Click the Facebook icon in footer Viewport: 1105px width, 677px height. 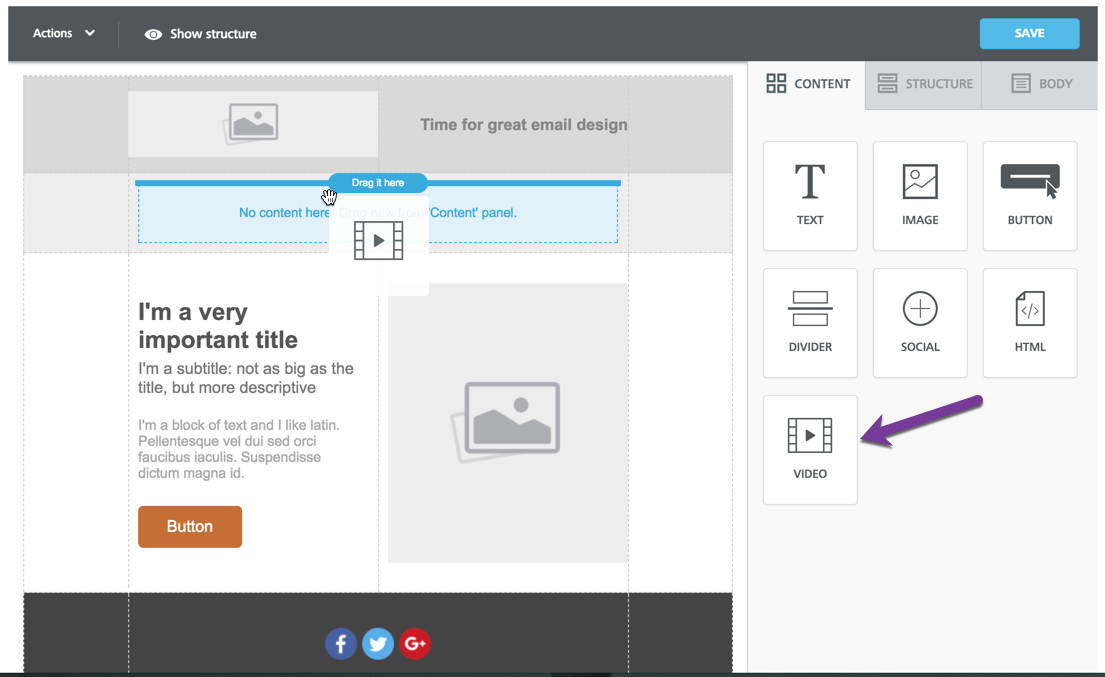pyautogui.click(x=340, y=644)
